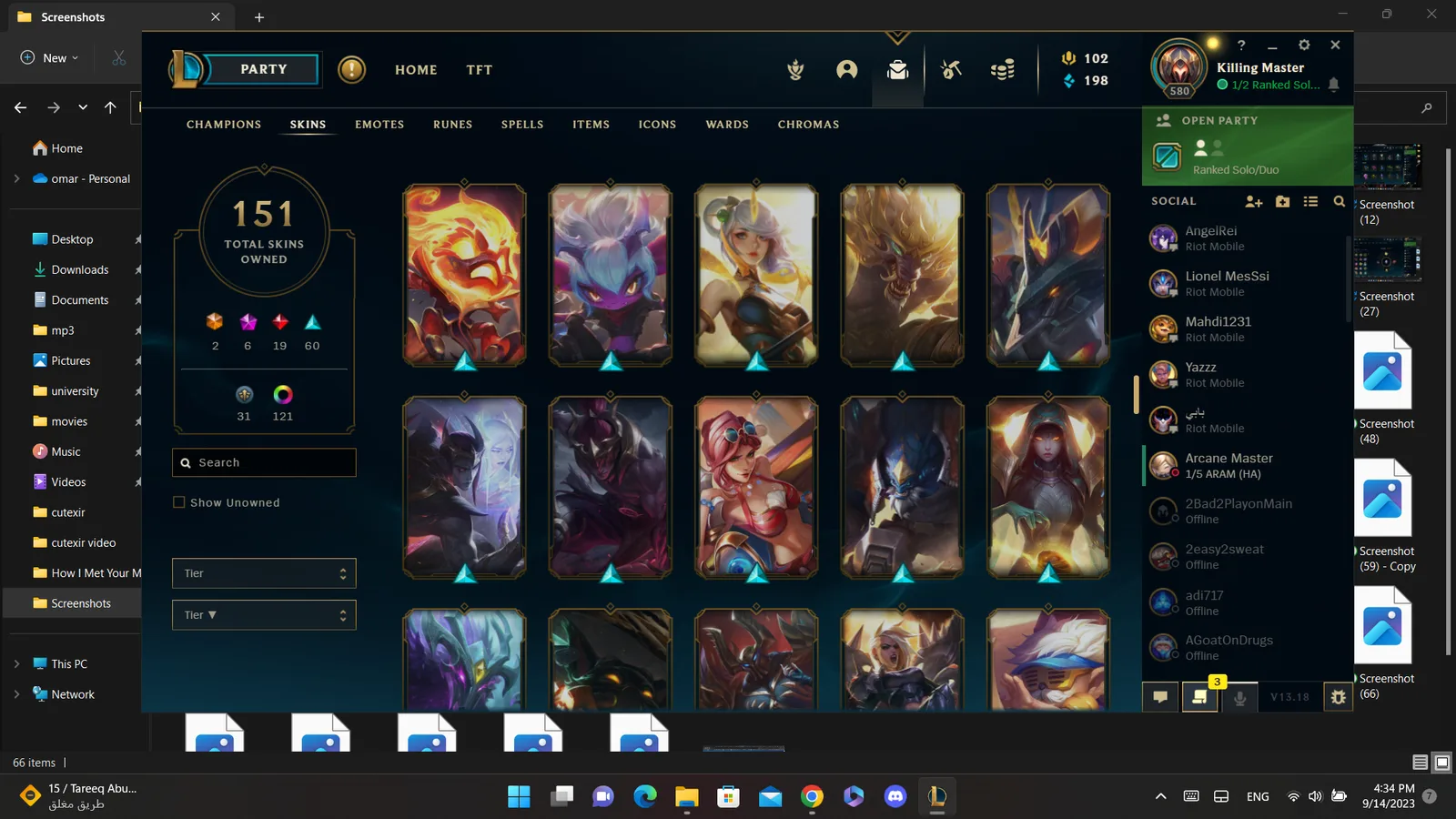Open the New dropdown in File Explorer
Viewport: 1456px width, 819px height.
[49, 57]
